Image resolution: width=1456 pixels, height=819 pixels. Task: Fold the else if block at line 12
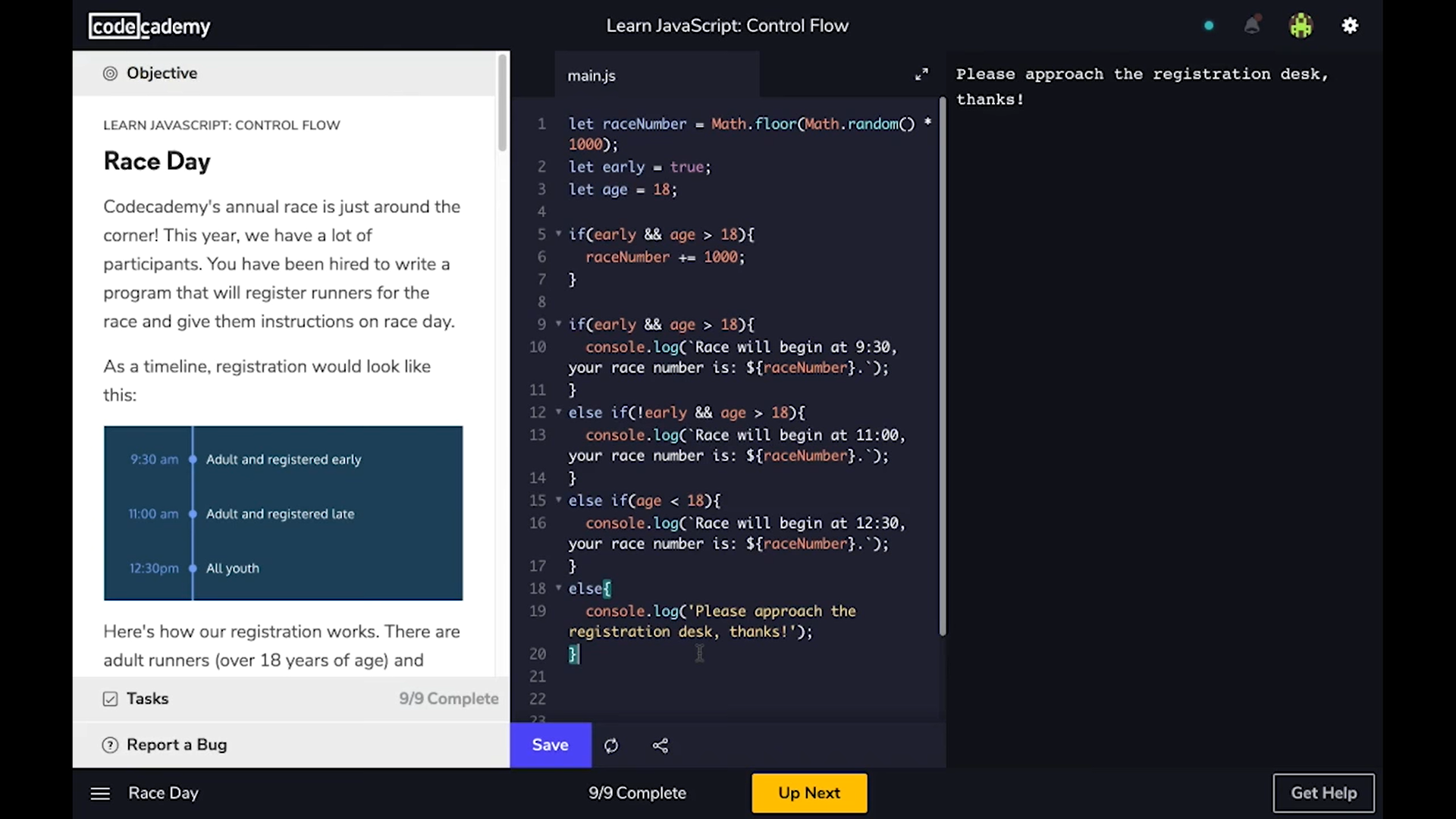pos(559,412)
